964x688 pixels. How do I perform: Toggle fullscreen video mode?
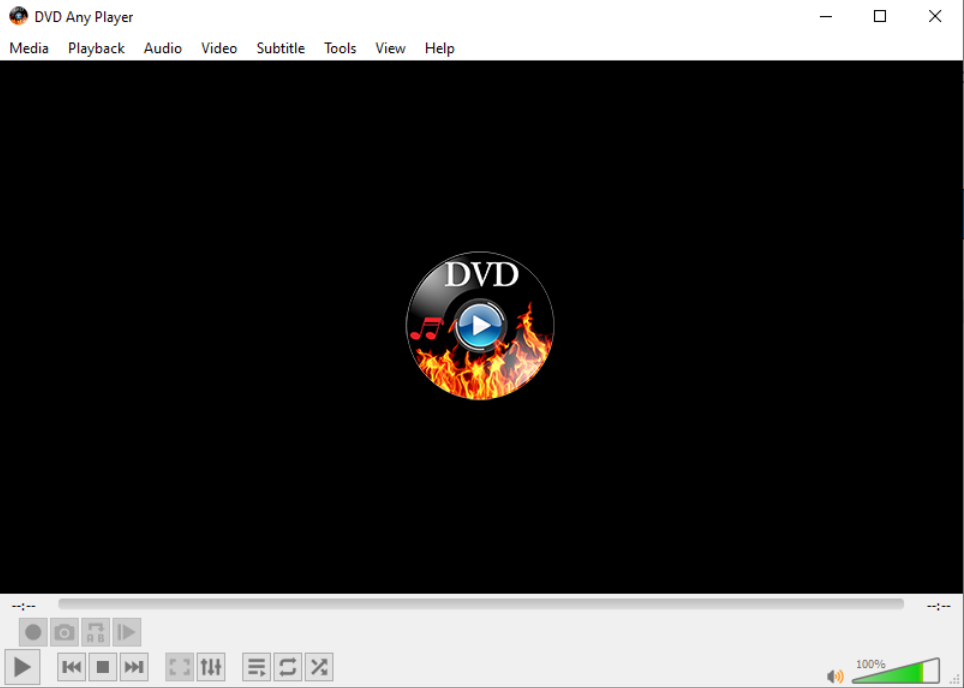click(180, 666)
